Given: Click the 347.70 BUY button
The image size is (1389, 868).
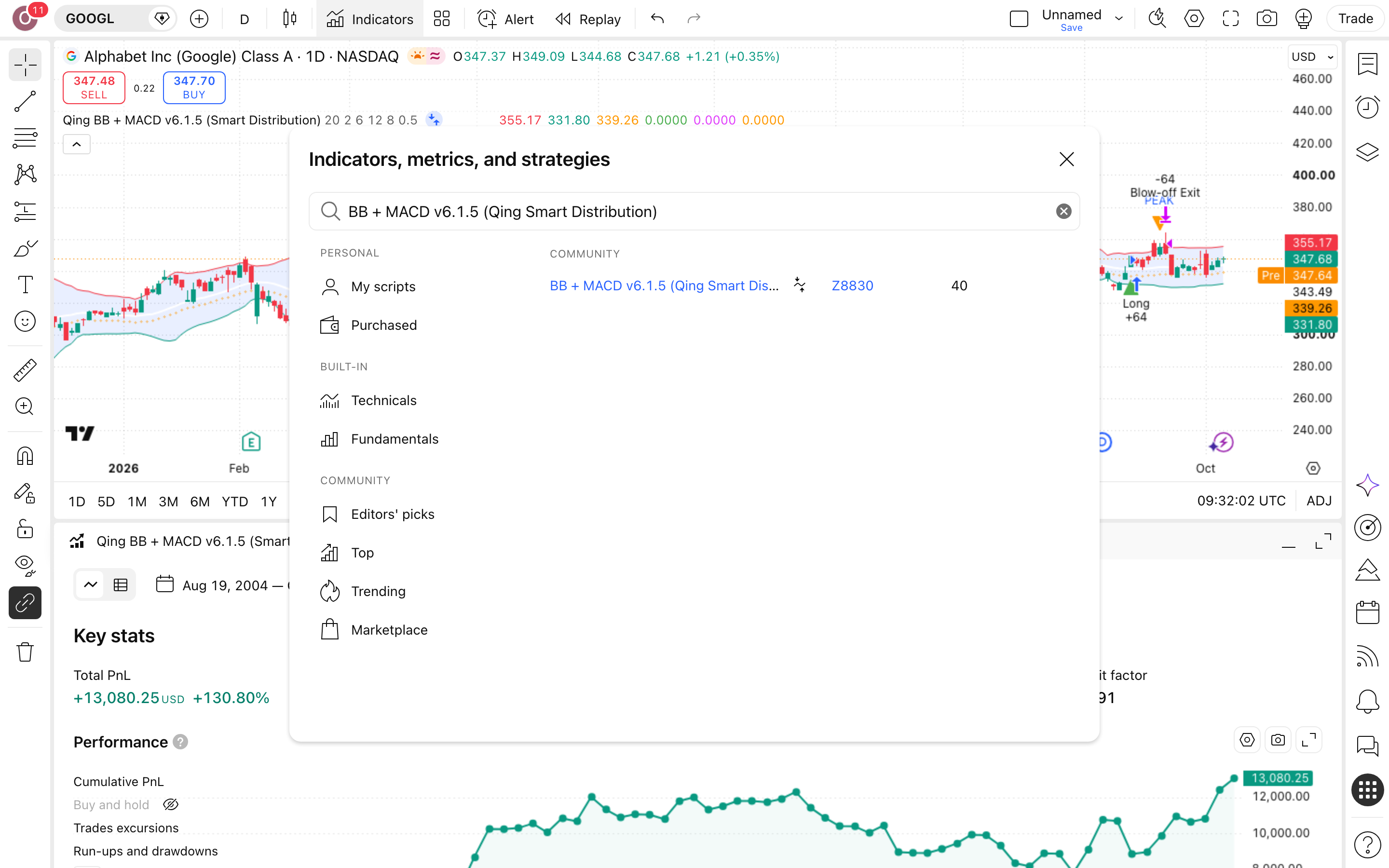Looking at the screenshot, I should 194,87.
